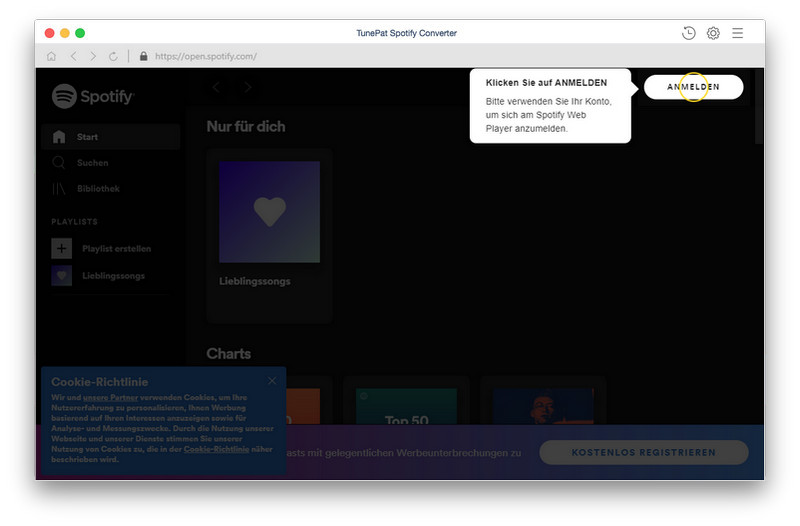The width and height of the screenshot is (800, 526).
Task: Navigate forward in browser toolbar
Action: (x=93, y=56)
